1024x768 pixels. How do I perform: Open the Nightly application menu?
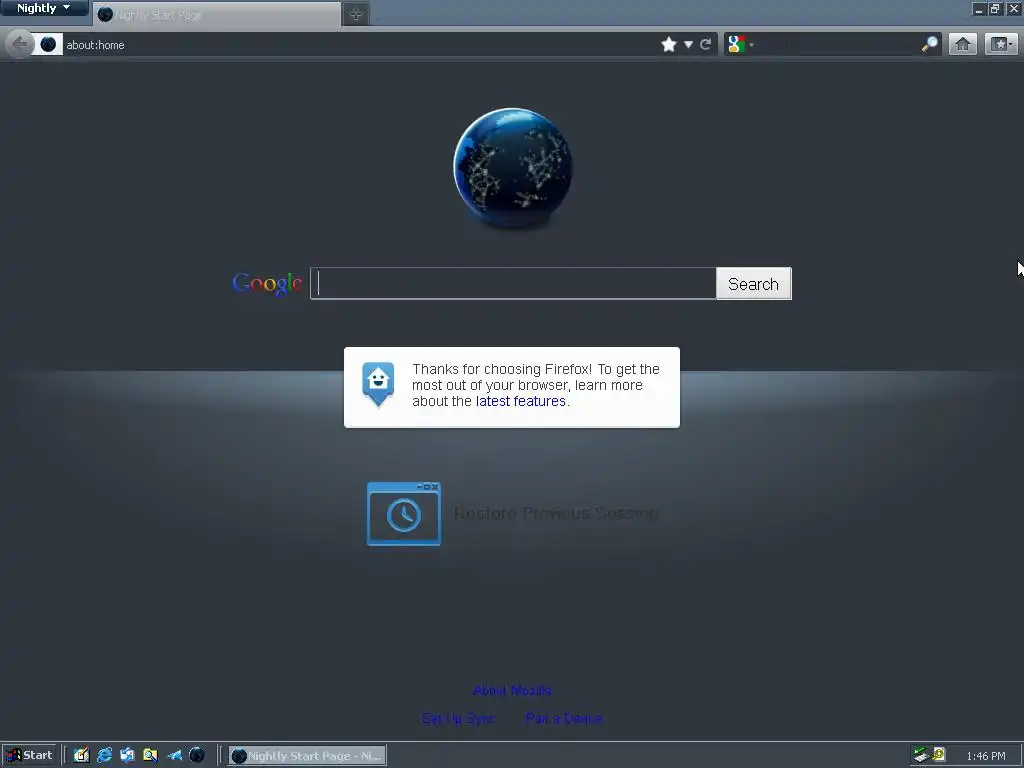tap(44, 8)
